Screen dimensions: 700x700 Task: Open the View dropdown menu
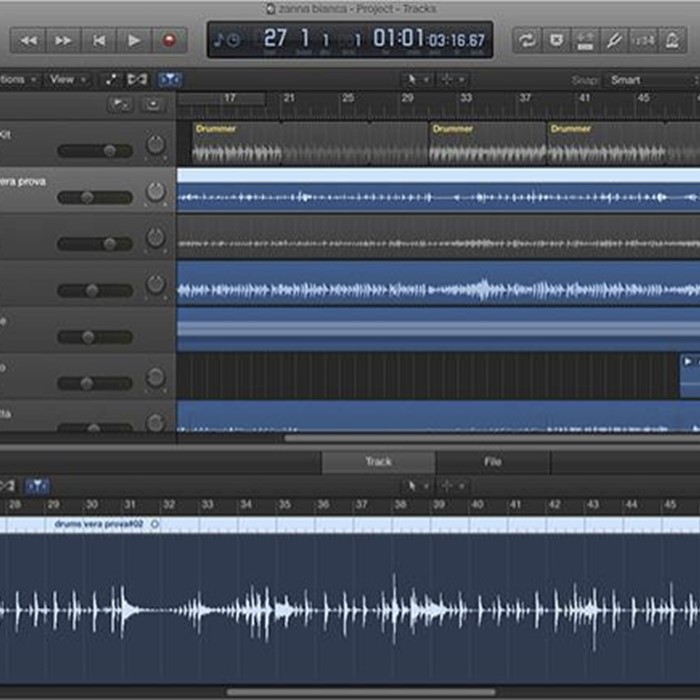[x=66, y=79]
